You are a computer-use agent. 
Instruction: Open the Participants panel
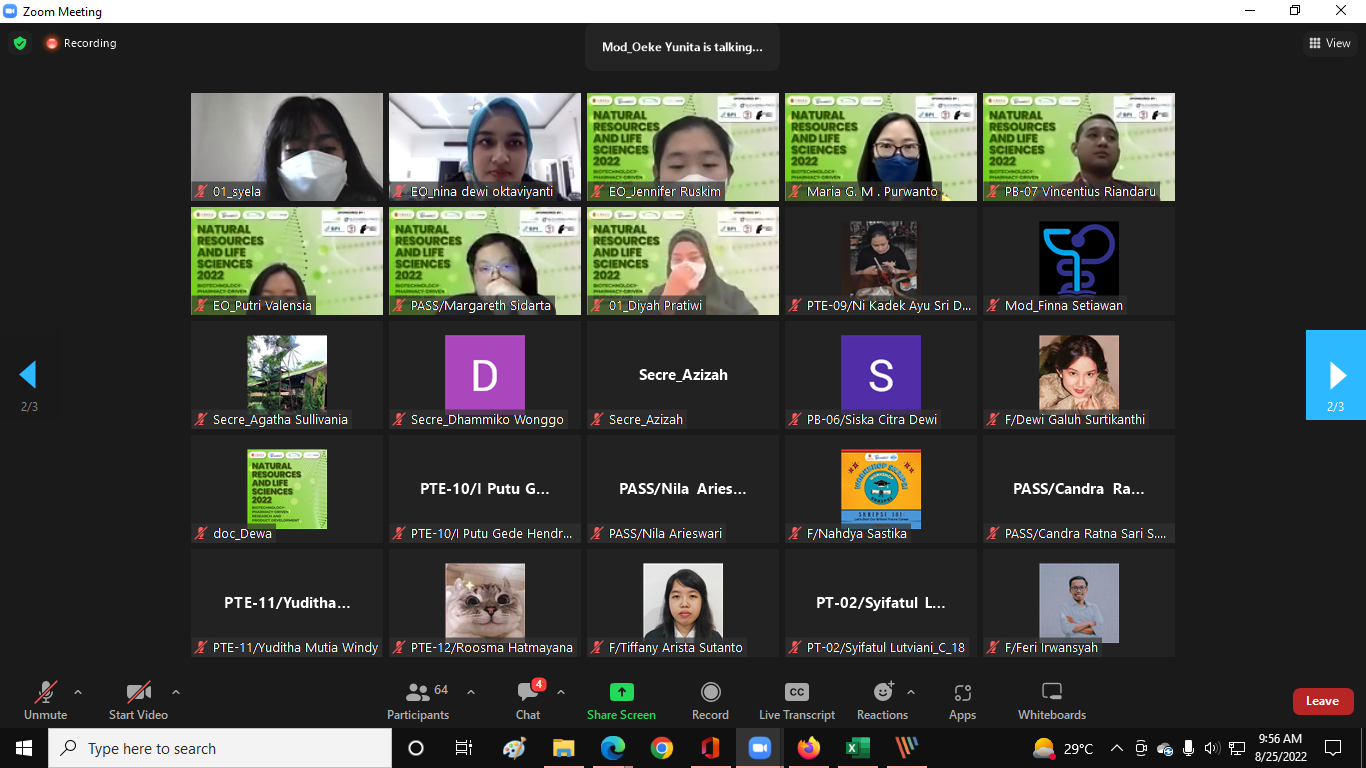click(x=418, y=700)
